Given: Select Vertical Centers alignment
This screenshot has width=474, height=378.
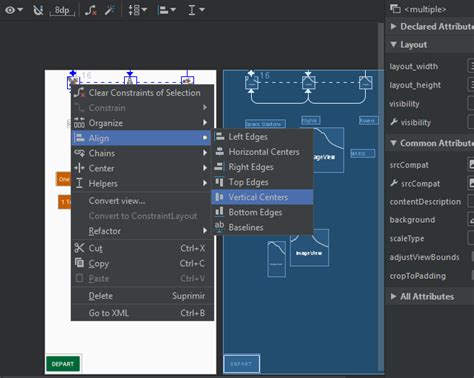Looking at the screenshot, I should point(262,197).
